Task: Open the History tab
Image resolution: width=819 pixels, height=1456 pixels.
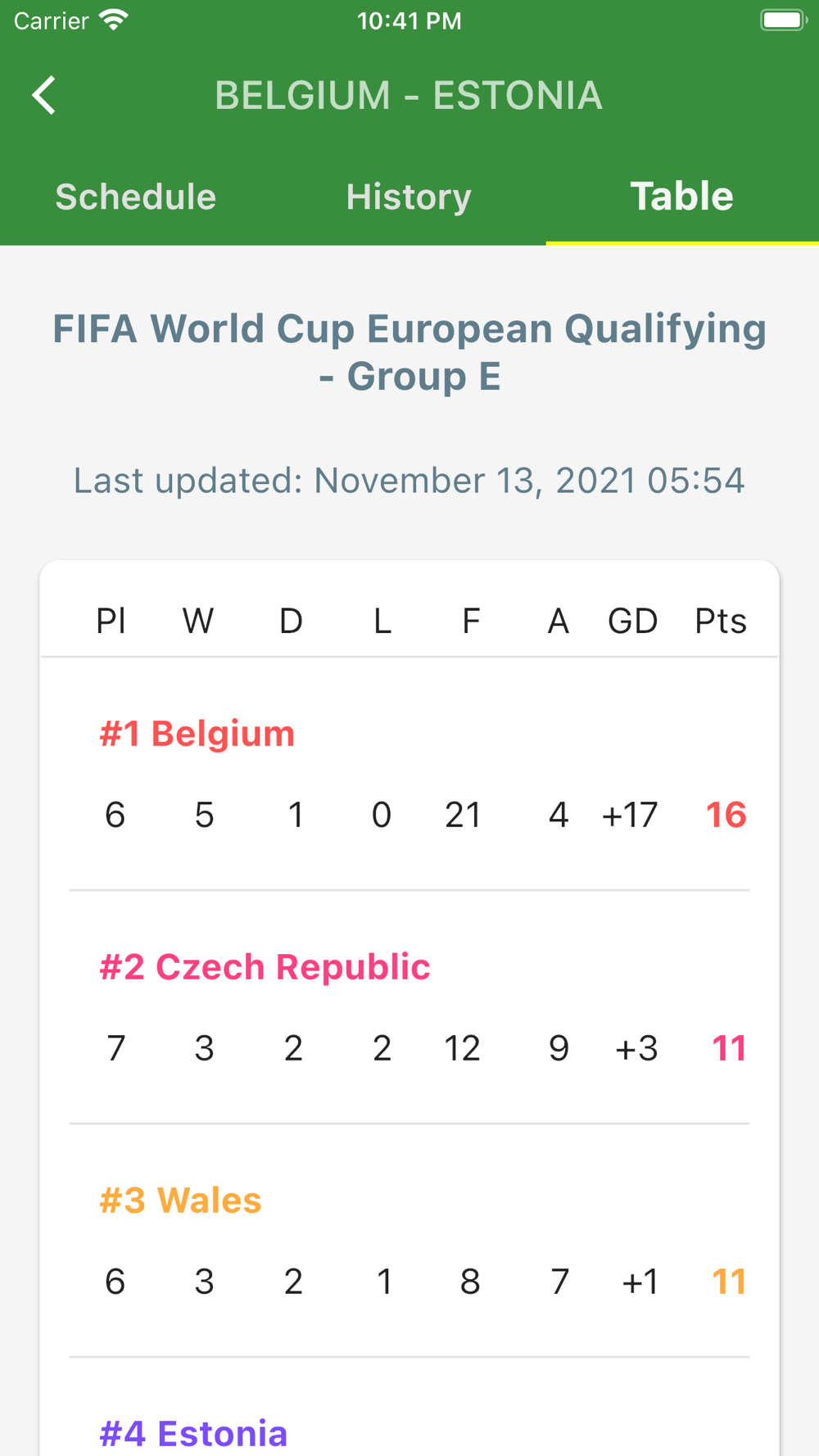Action: click(x=409, y=197)
